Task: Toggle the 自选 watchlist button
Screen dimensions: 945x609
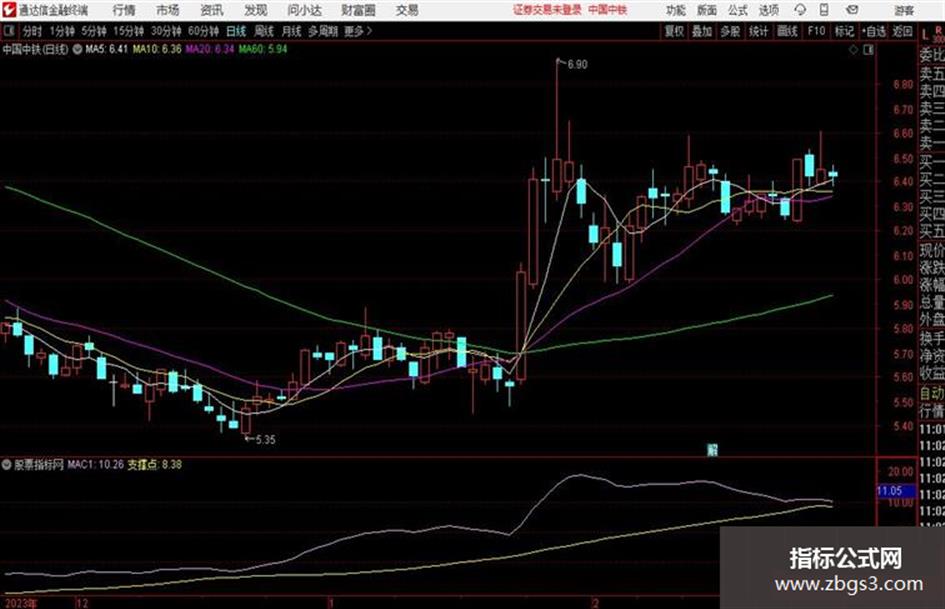Action: pyautogui.click(x=874, y=31)
